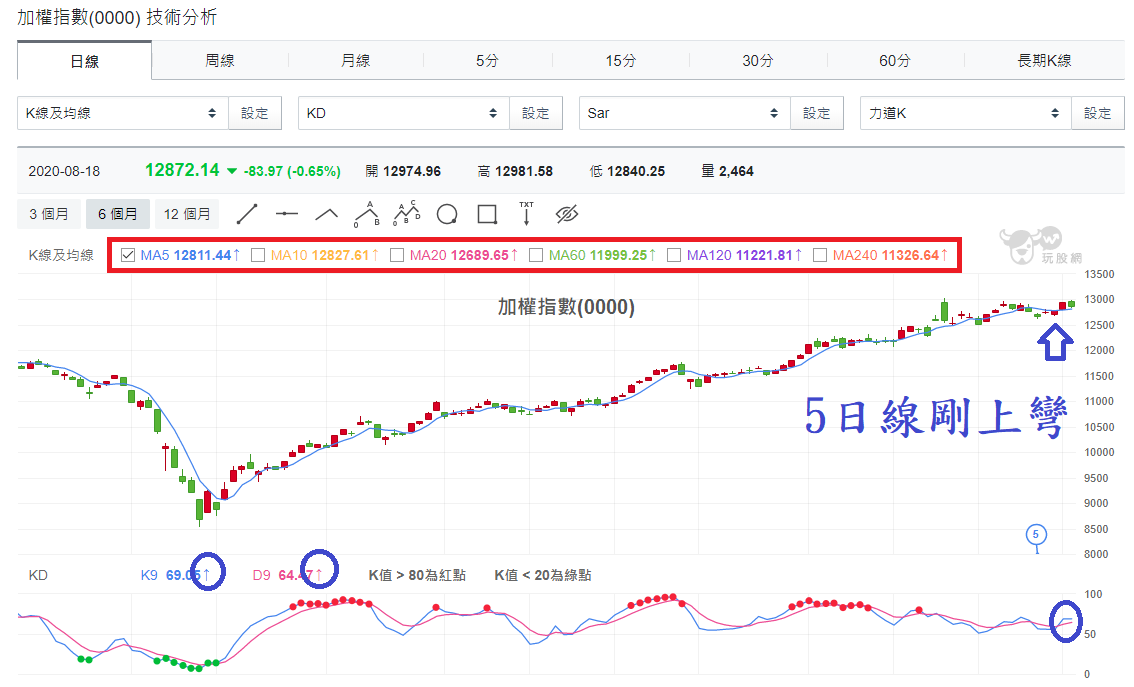
Task: Switch to the 月線 tab
Action: tap(356, 61)
